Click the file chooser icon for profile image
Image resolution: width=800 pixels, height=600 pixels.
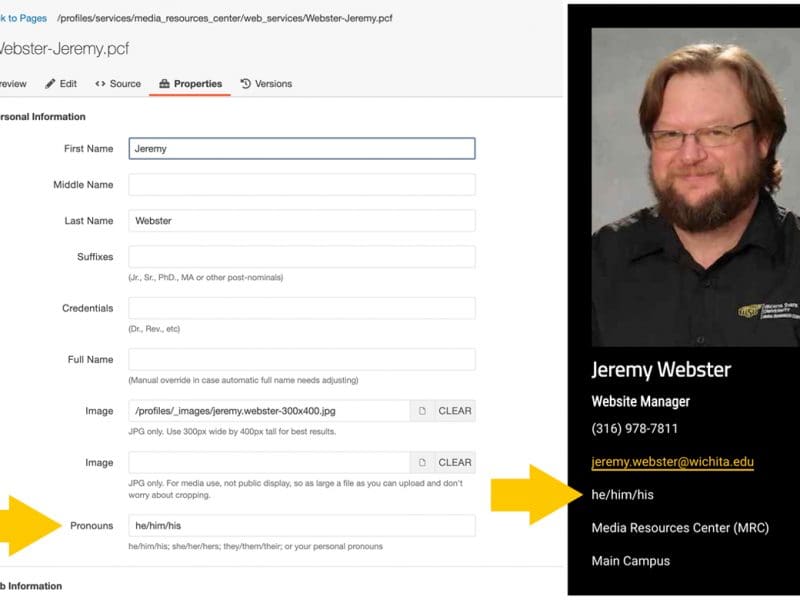[422, 411]
